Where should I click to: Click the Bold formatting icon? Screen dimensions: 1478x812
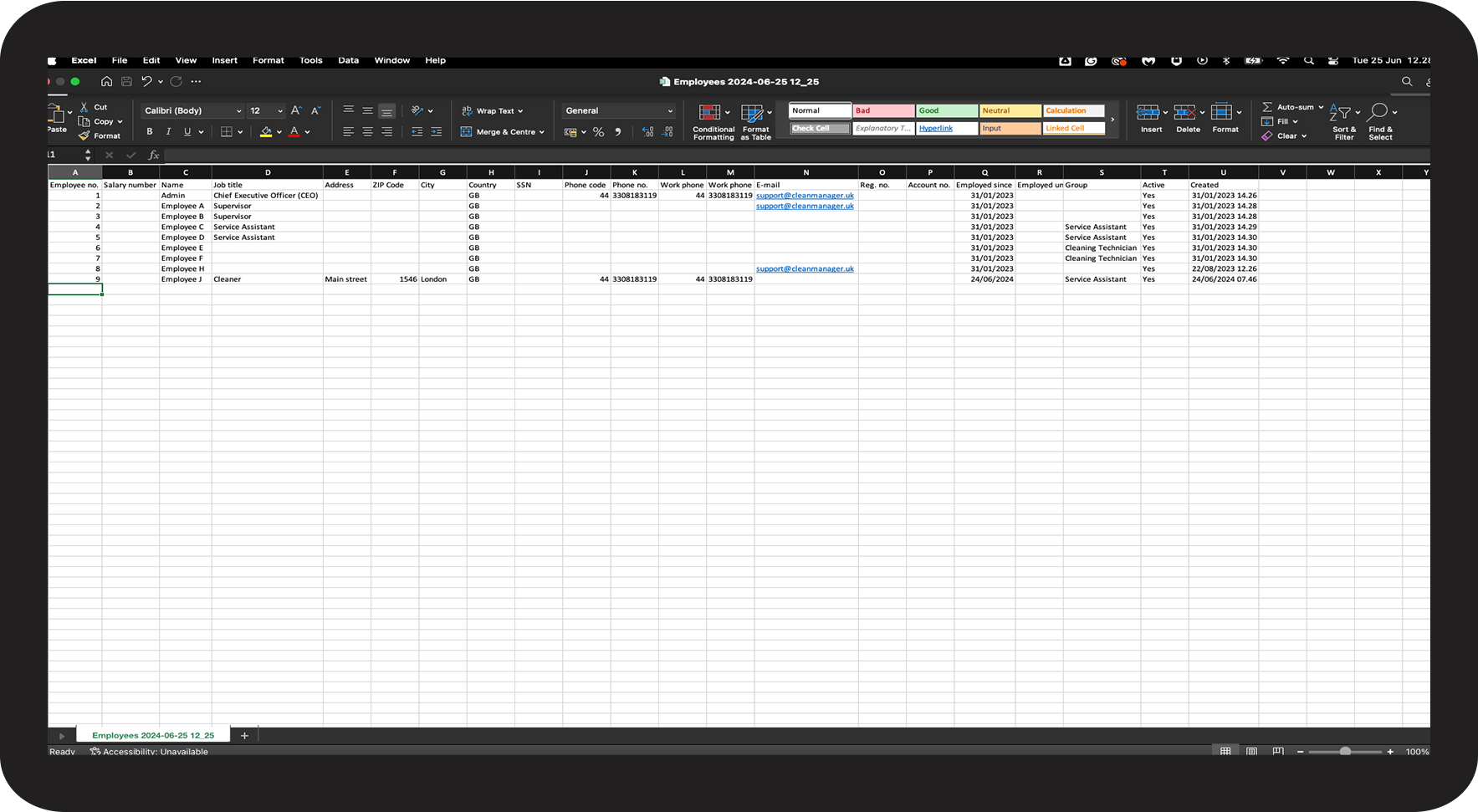coord(150,132)
